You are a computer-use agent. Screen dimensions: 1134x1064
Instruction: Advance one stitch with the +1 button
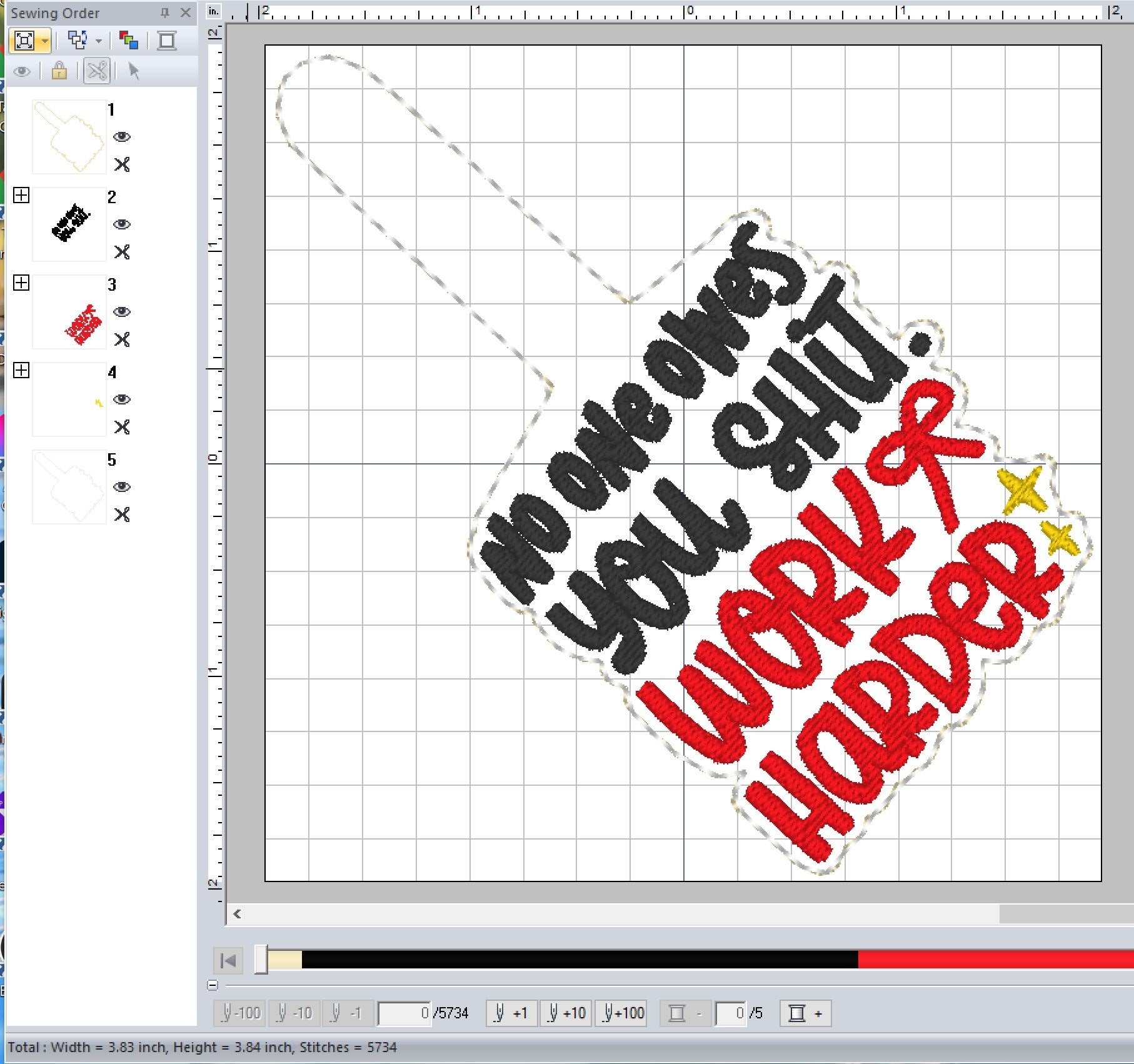511,1013
